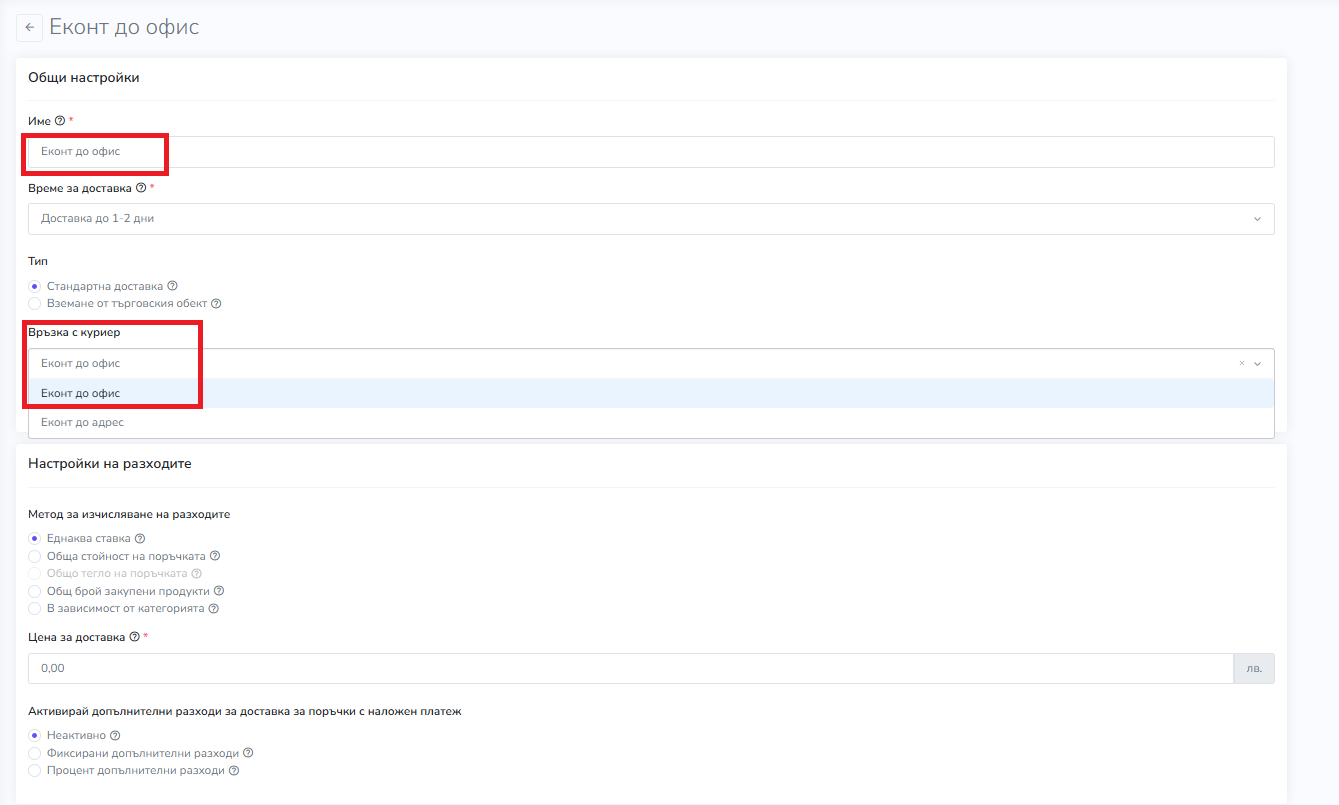Go back using the arrow button

tap(30, 27)
